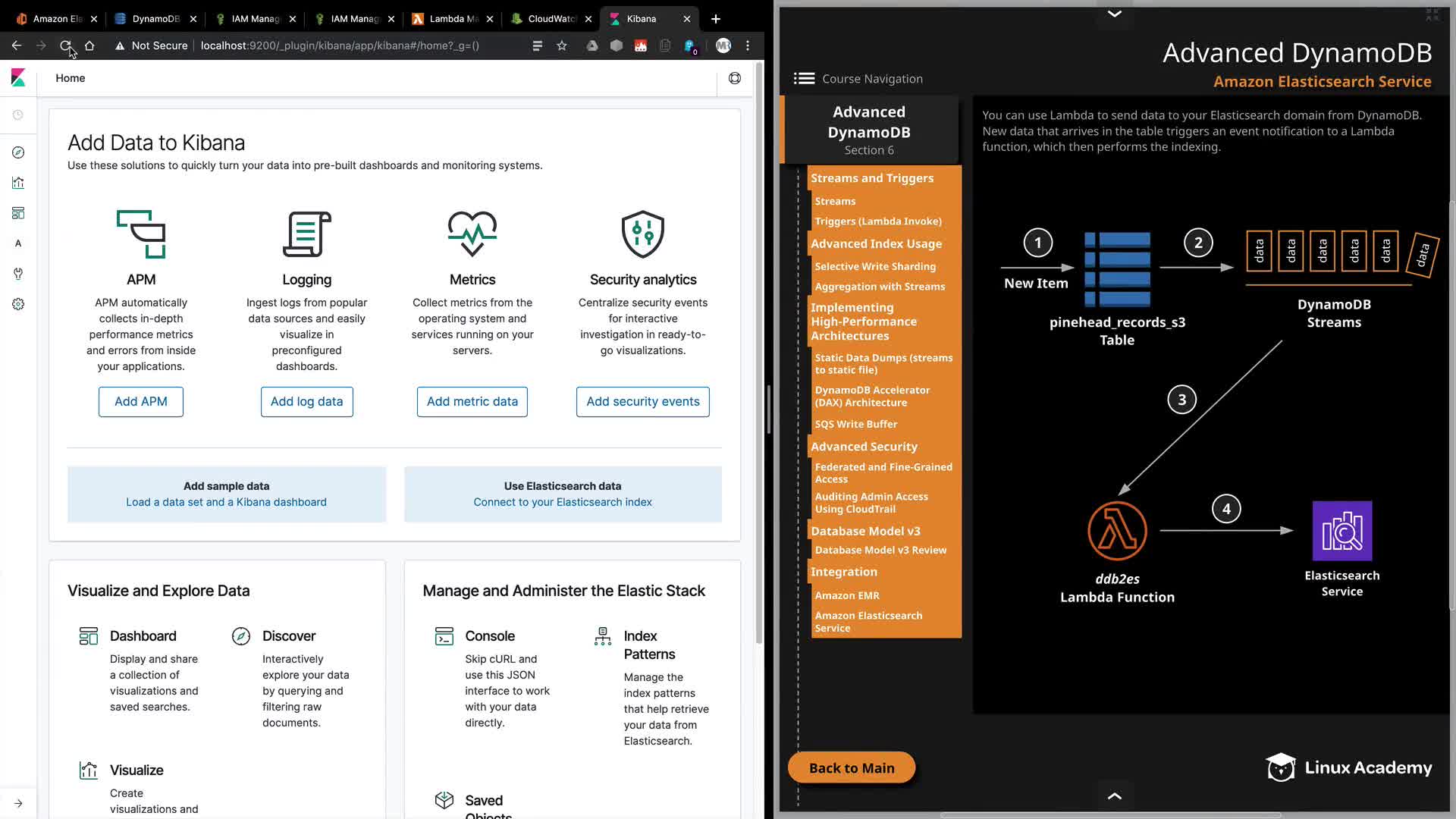Expand Kibana sidebar with bottom arrow

(x=18, y=803)
